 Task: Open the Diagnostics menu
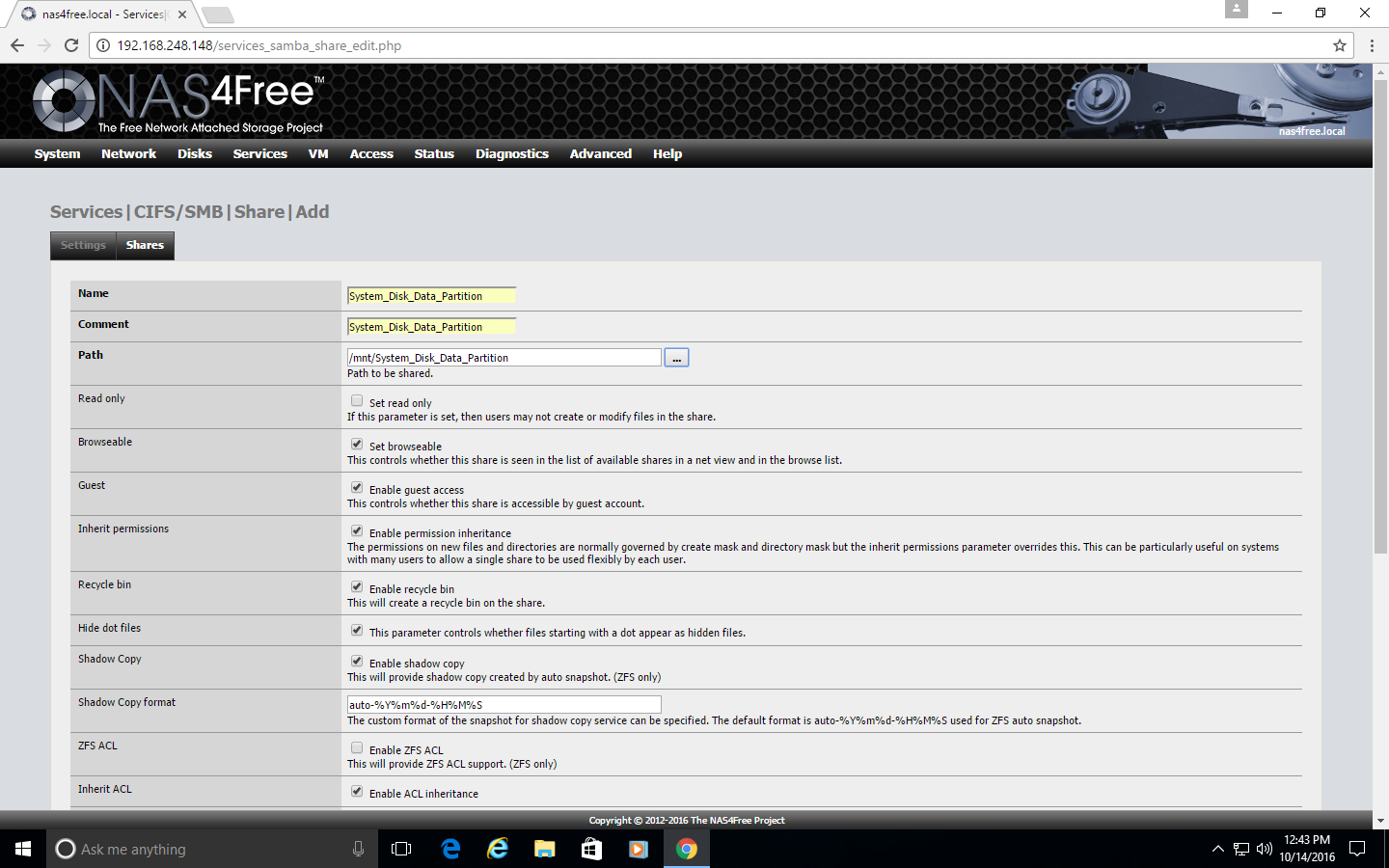(511, 154)
